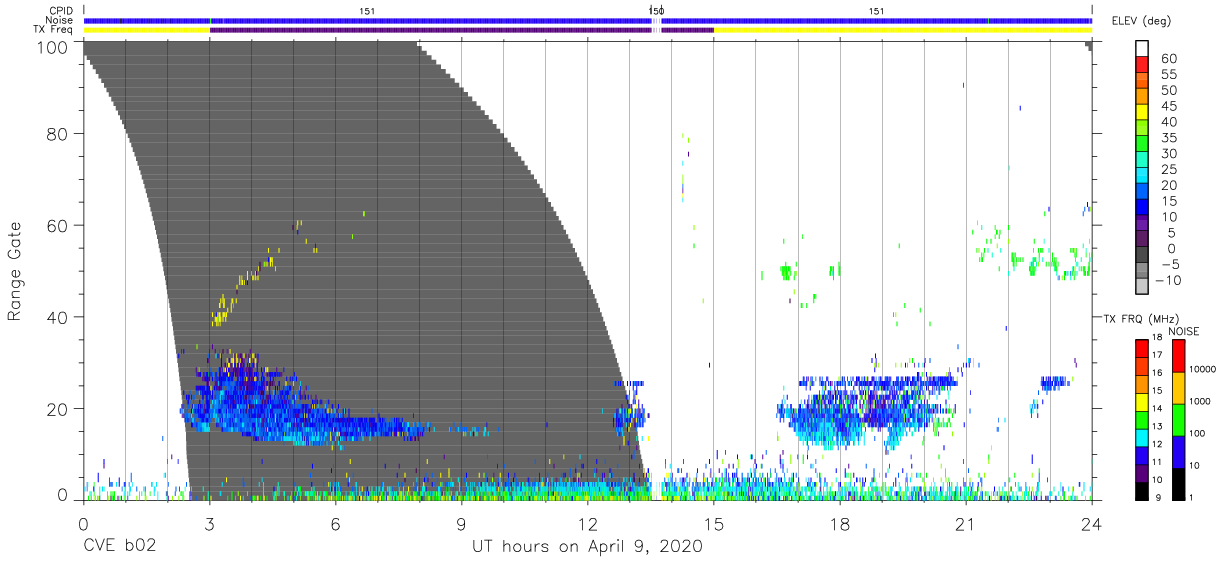
Task: Click the 'NOISE' legend title
Action: (x=1183, y=331)
